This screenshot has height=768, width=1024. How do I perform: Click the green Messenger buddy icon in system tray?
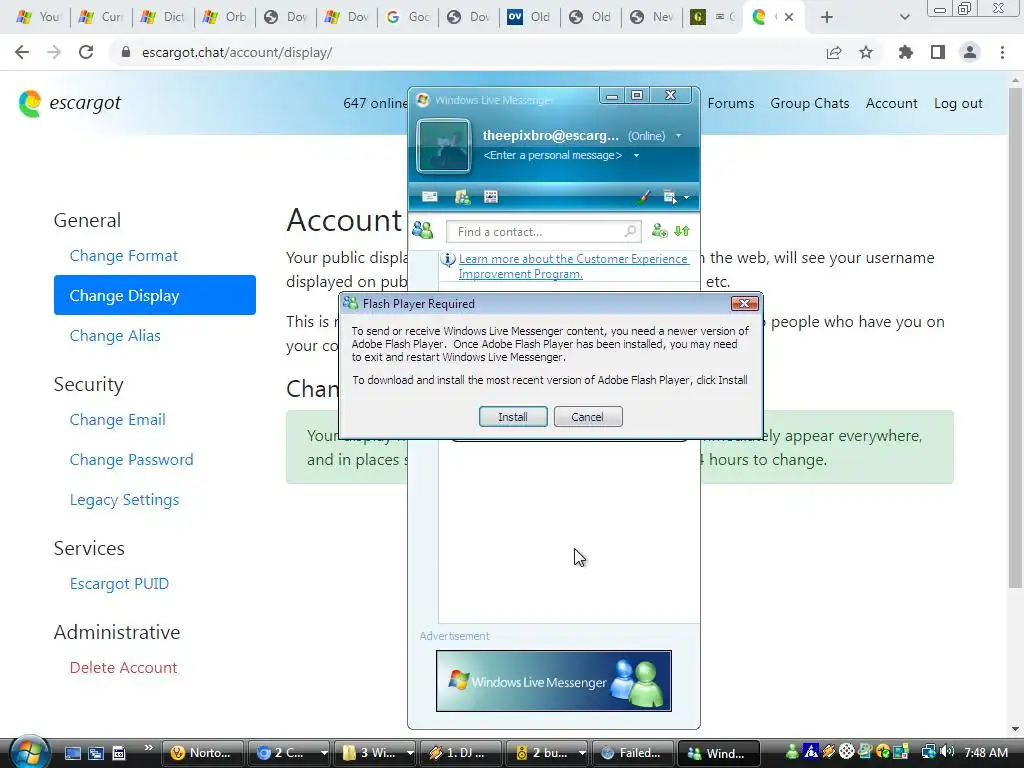coord(792,752)
